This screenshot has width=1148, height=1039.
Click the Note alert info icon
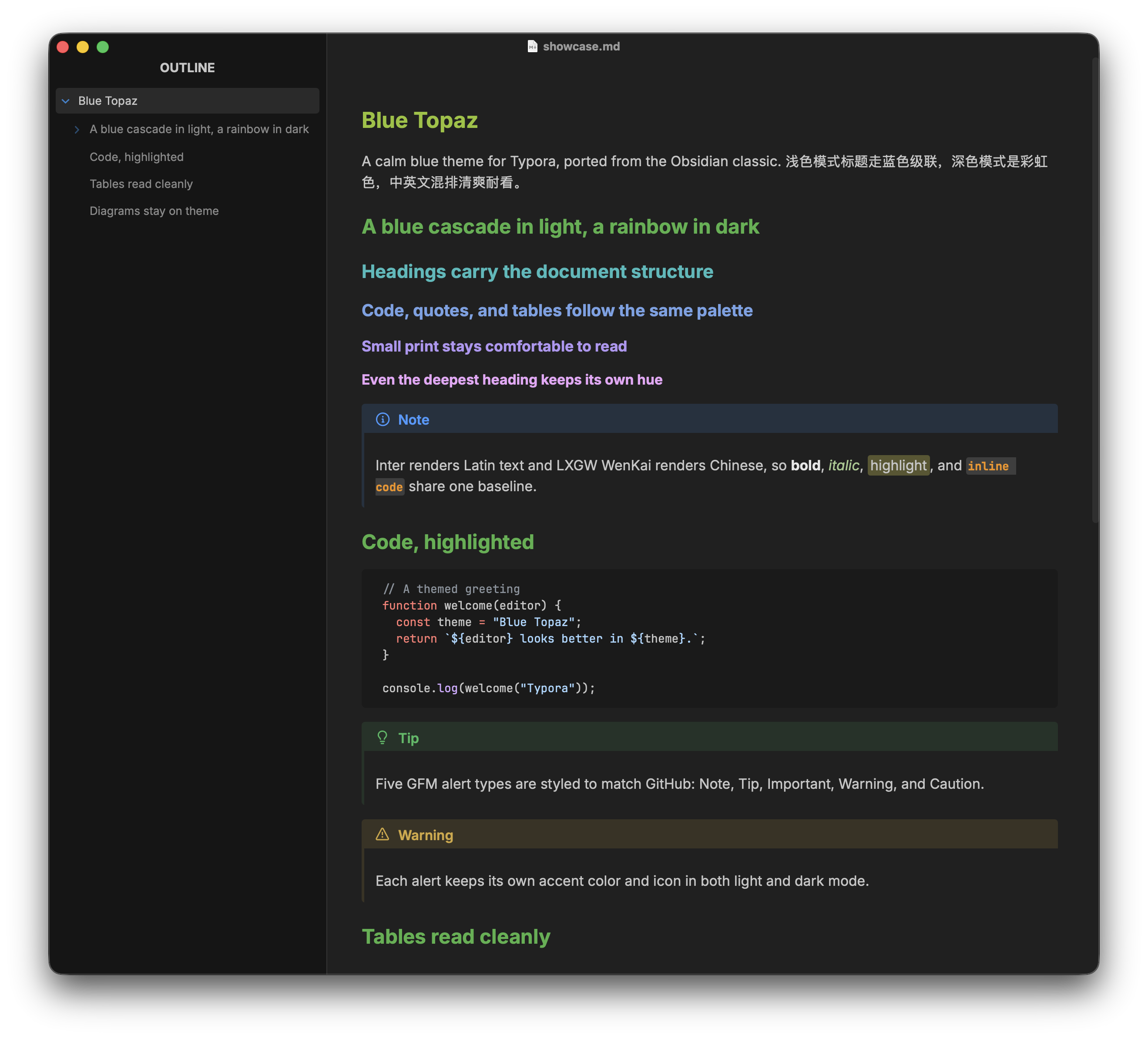tap(383, 419)
